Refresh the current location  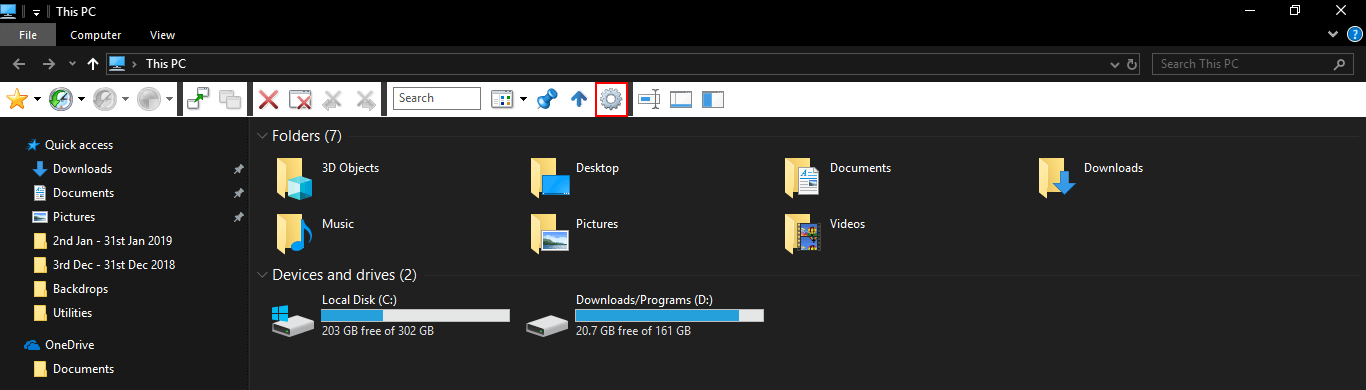1132,64
